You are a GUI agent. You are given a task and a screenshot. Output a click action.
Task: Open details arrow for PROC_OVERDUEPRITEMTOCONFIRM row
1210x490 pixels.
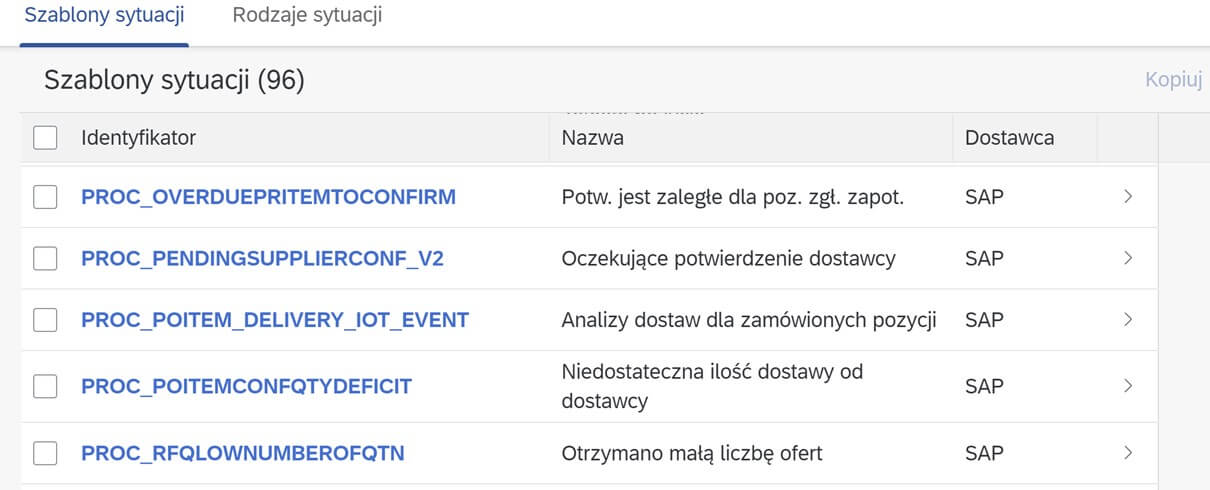[1127, 197]
